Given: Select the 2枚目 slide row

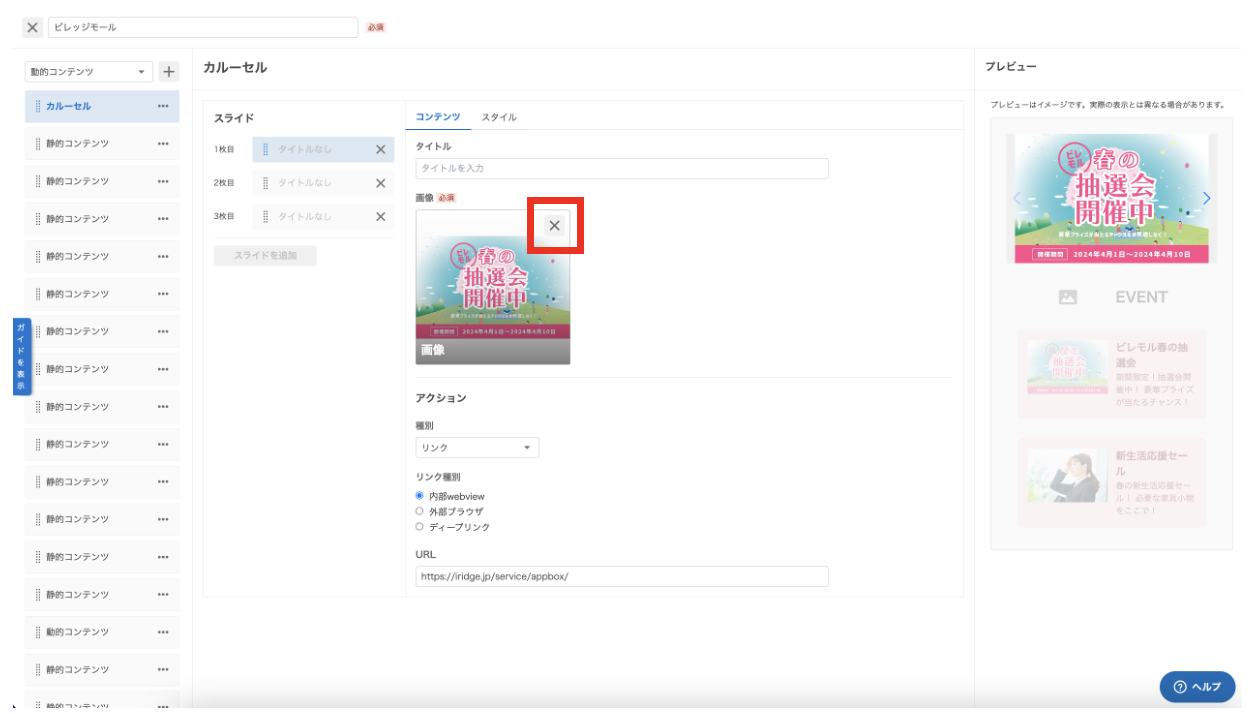Looking at the screenshot, I should coord(323,183).
